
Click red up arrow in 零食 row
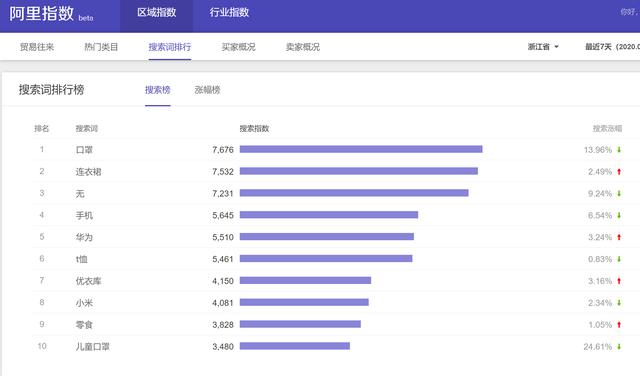(619, 325)
